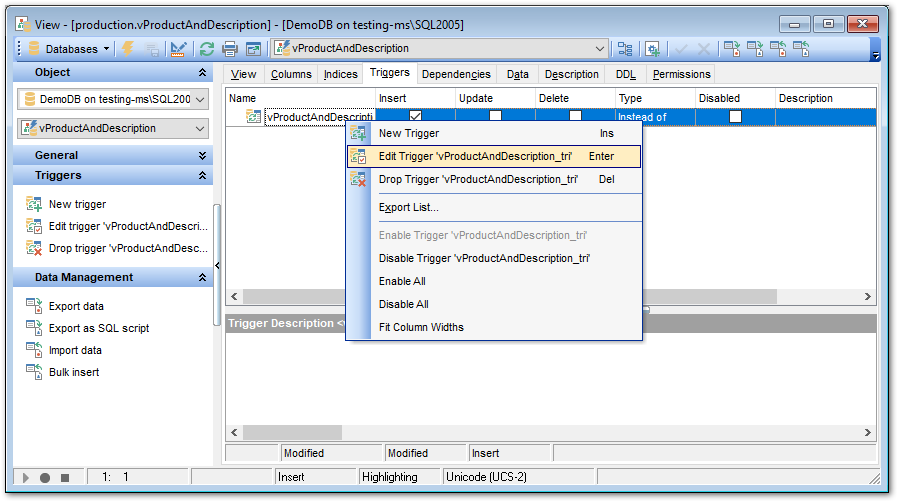
Task: Click the Export data icon in sidebar
Action: [x=34, y=306]
